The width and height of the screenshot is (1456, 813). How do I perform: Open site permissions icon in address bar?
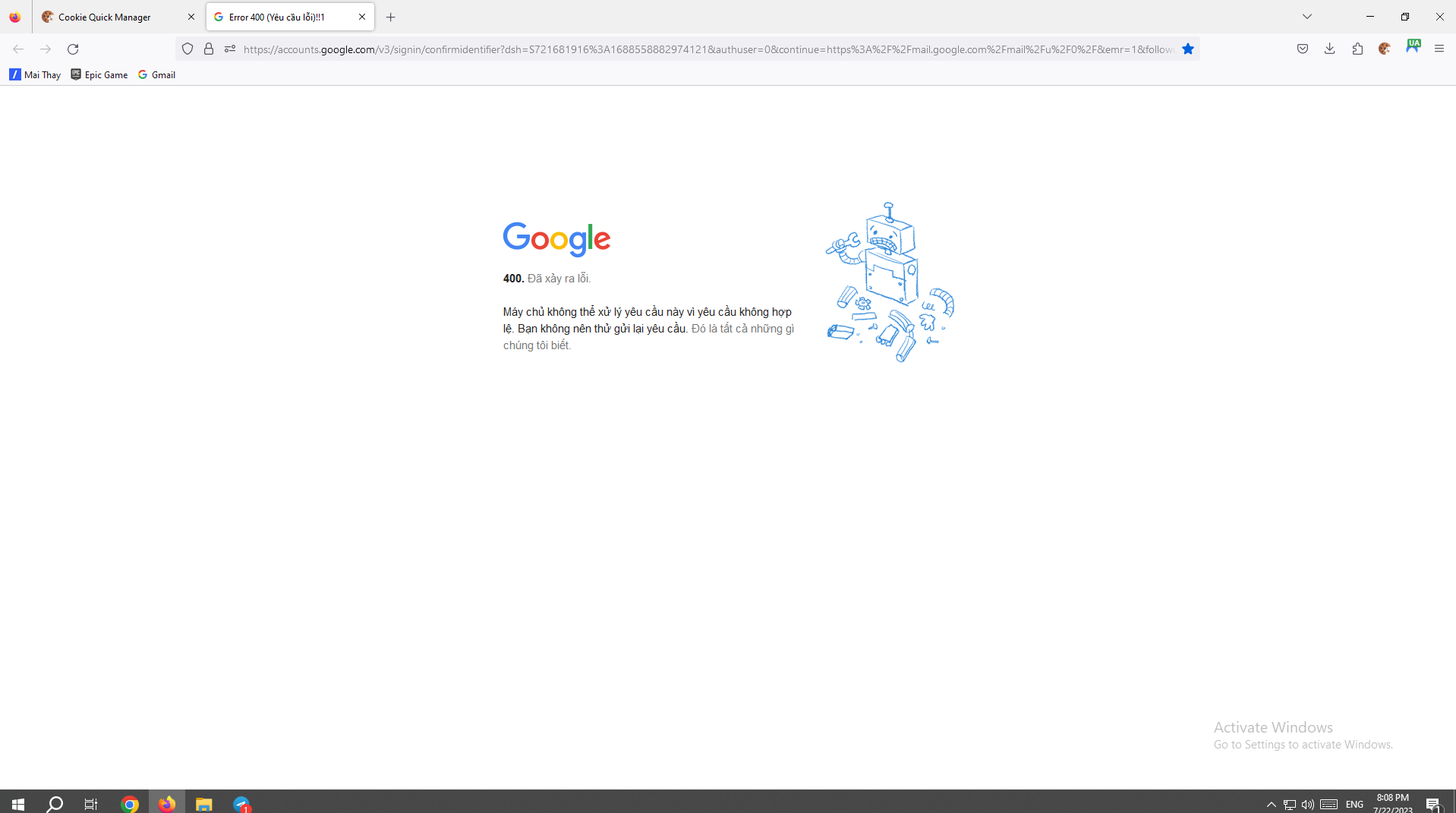tap(230, 49)
